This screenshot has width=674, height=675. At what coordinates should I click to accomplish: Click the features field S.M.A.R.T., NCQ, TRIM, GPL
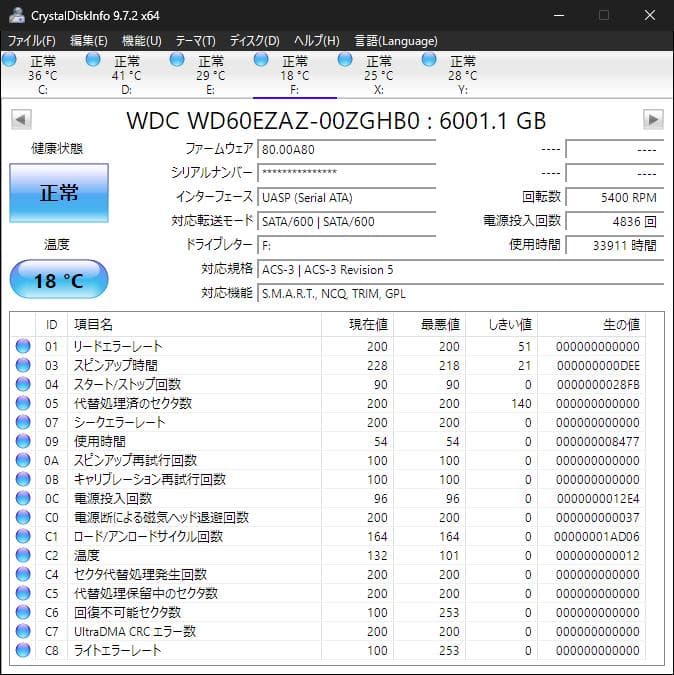pos(461,294)
